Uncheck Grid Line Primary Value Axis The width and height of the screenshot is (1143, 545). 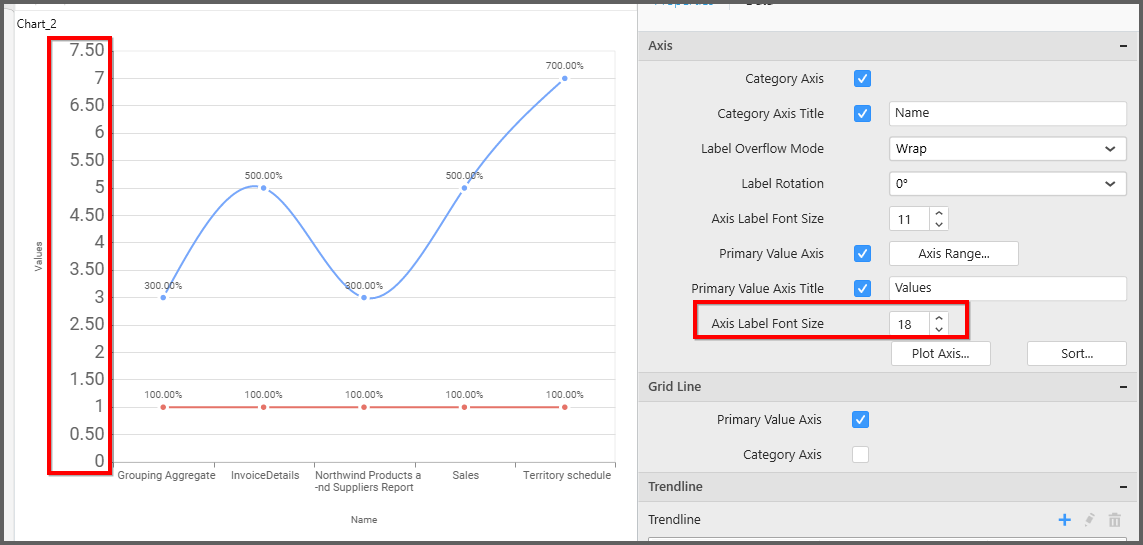click(x=860, y=420)
